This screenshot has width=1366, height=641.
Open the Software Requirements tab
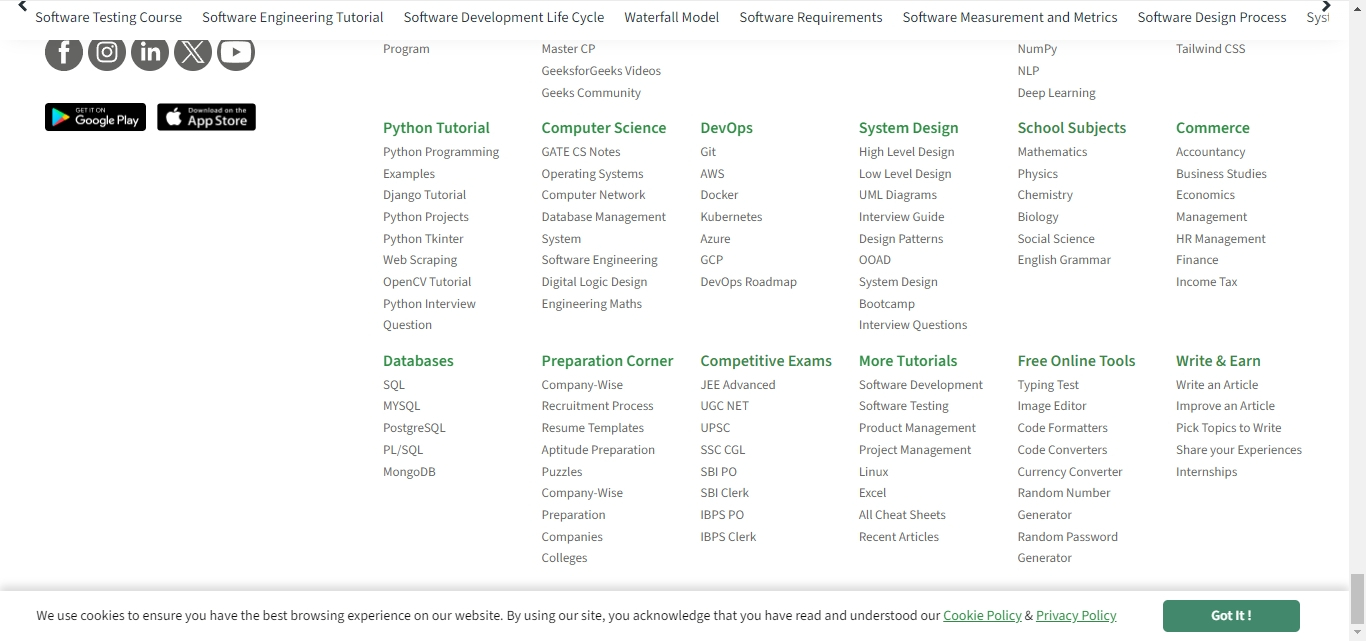[811, 17]
